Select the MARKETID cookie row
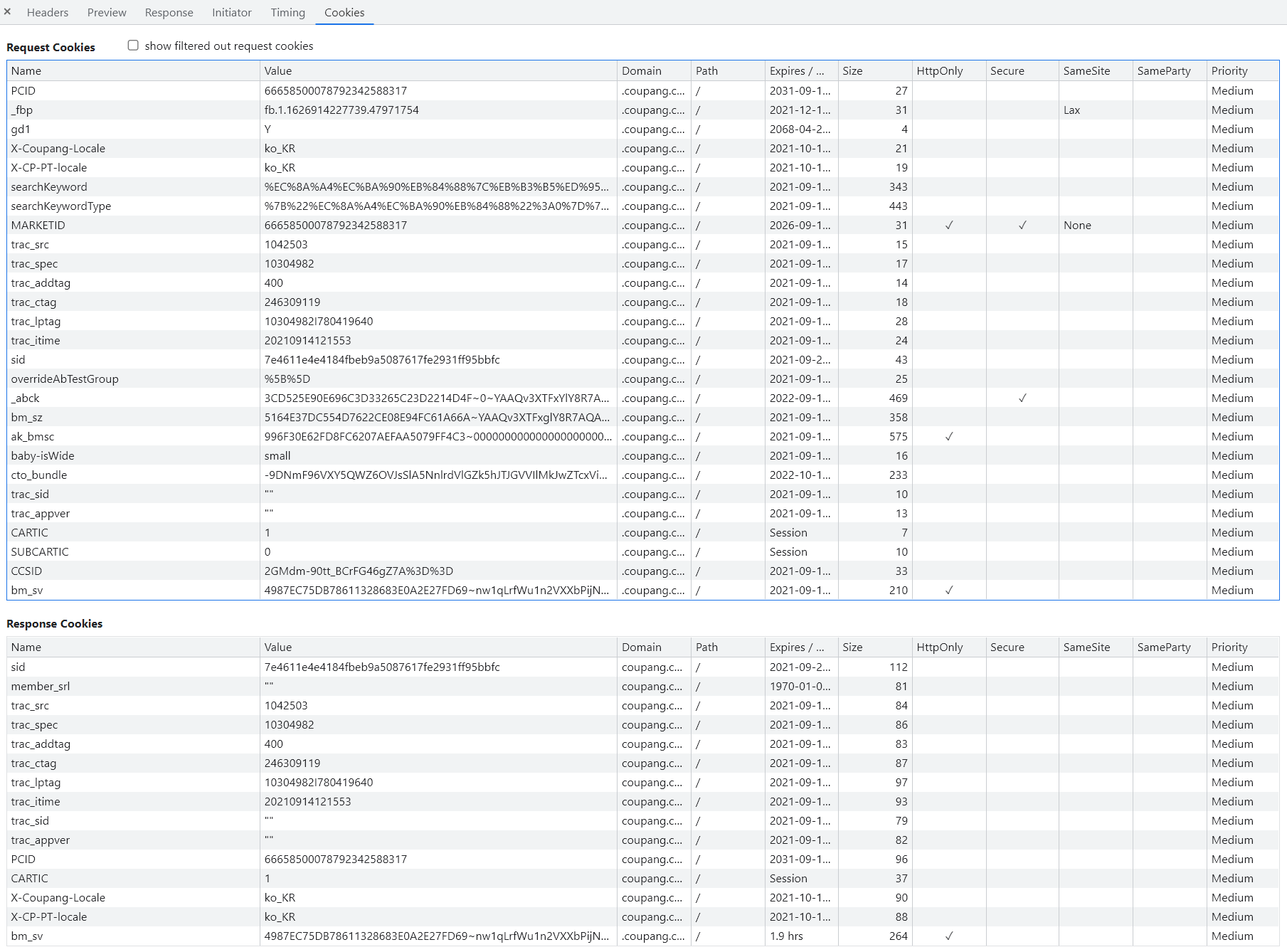The width and height of the screenshot is (1287, 952). [643, 226]
